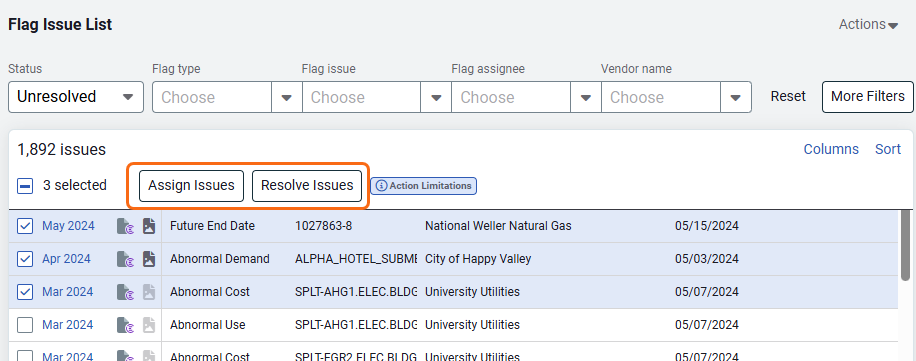Open the Status Unresolved dropdown

click(x=76, y=97)
